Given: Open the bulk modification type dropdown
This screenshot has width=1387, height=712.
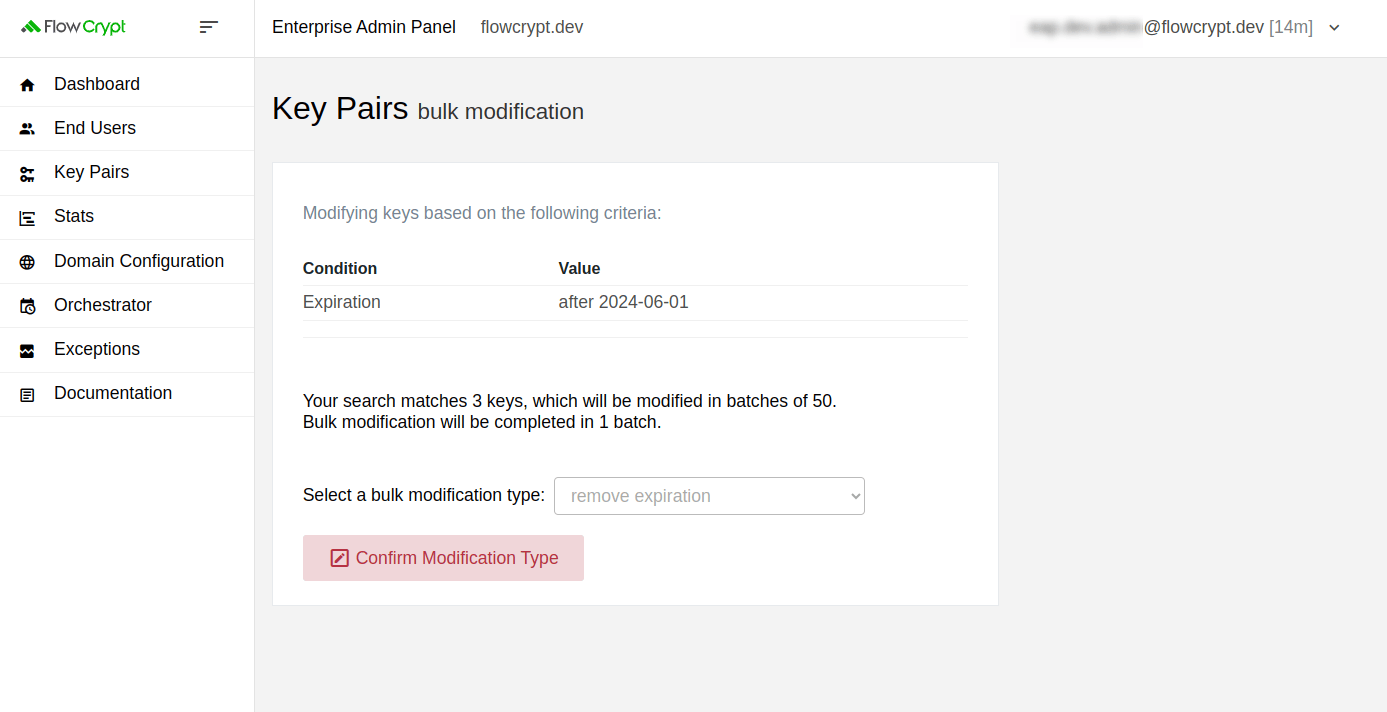Looking at the screenshot, I should point(709,496).
